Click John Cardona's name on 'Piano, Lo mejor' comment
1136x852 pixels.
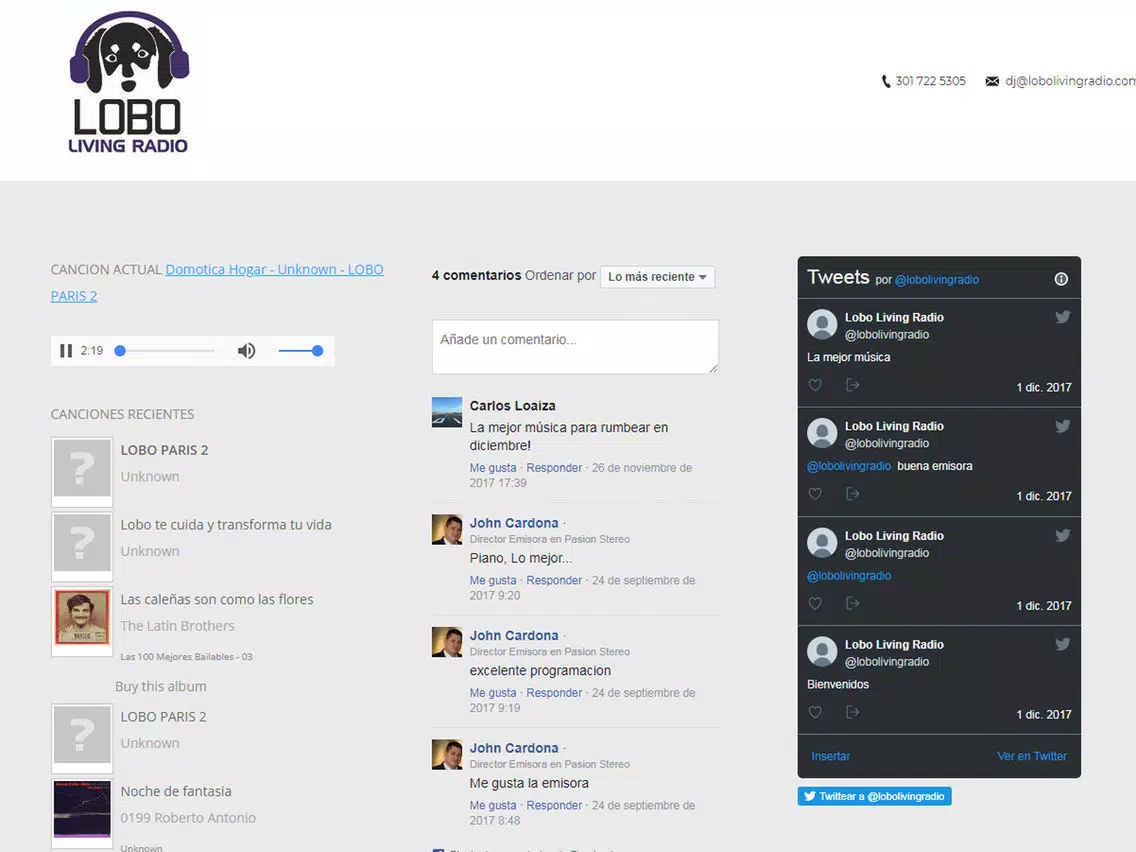pyautogui.click(x=514, y=523)
